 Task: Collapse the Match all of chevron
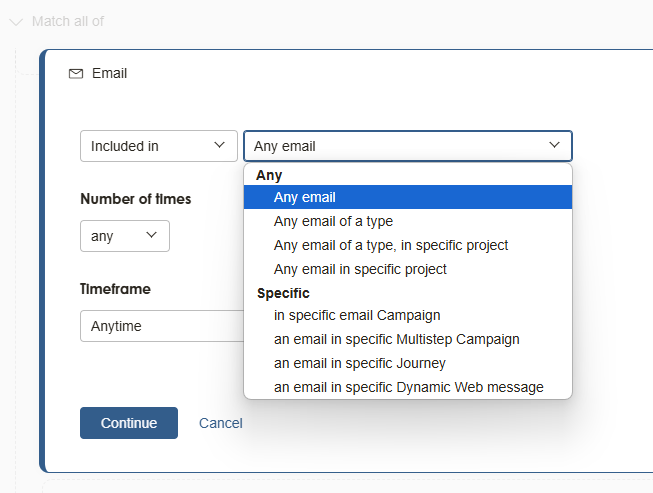pyautogui.click(x=16, y=21)
